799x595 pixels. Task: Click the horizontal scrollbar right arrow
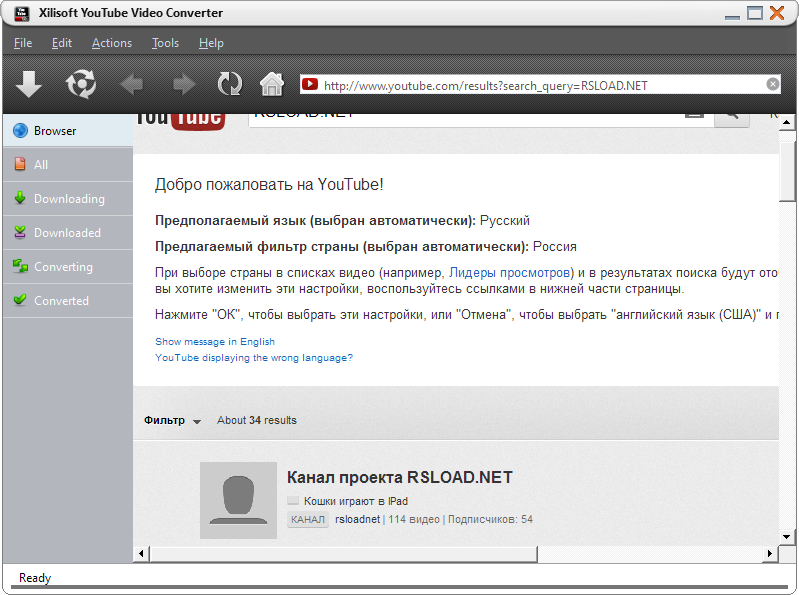[770, 553]
